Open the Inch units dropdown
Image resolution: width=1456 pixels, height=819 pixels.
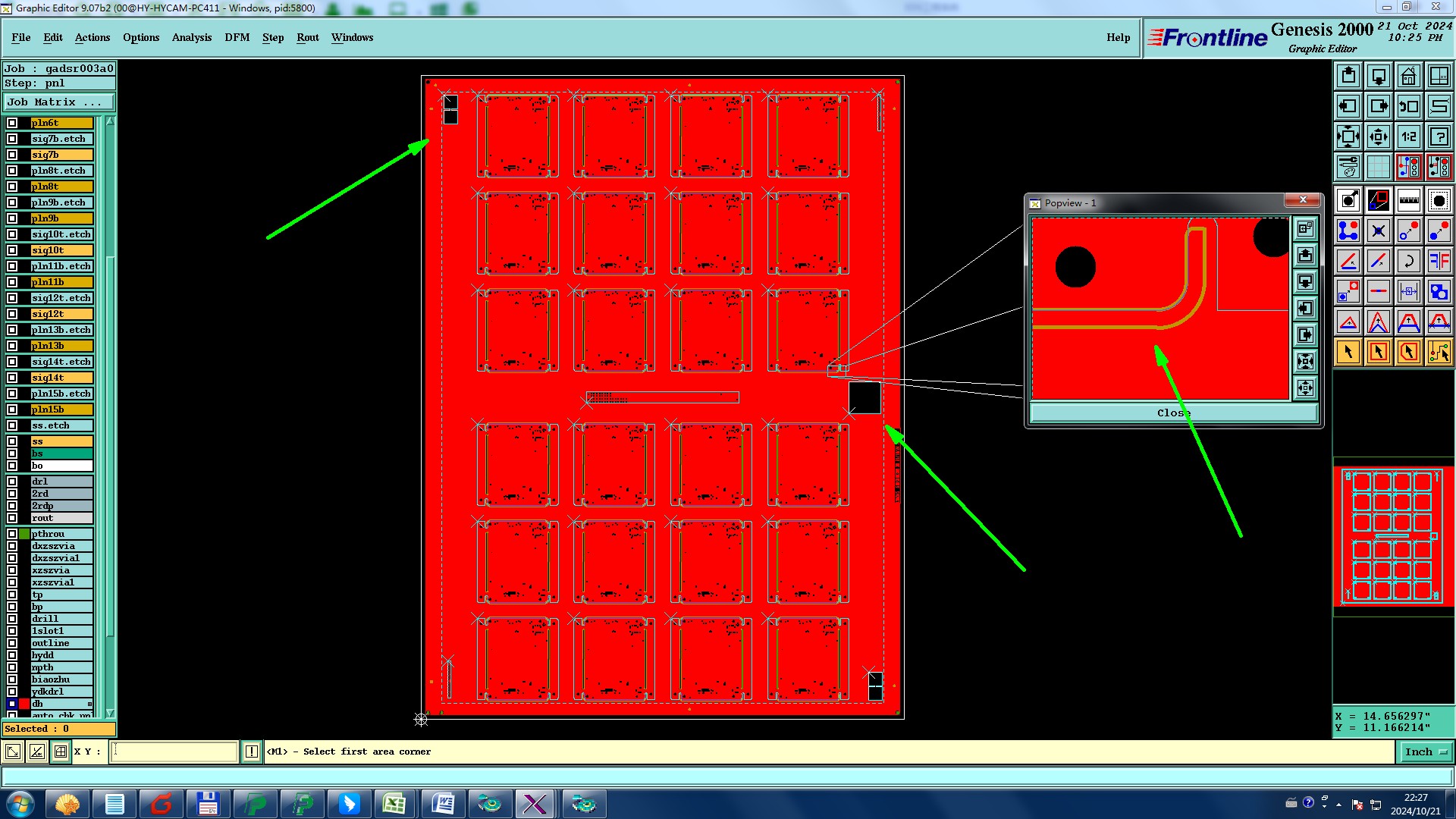(x=1426, y=752)
